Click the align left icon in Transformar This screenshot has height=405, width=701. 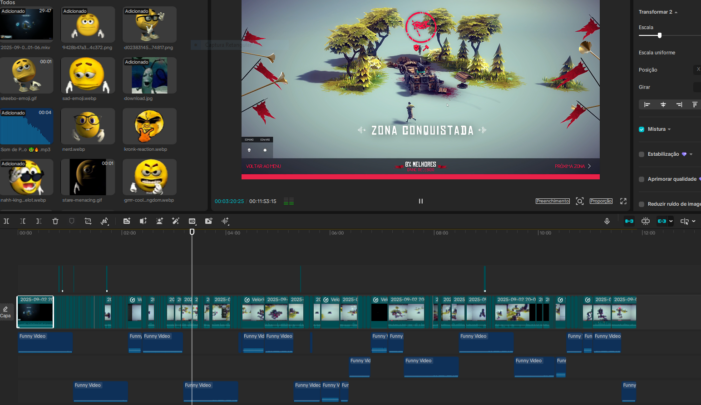tap(647, 104)
